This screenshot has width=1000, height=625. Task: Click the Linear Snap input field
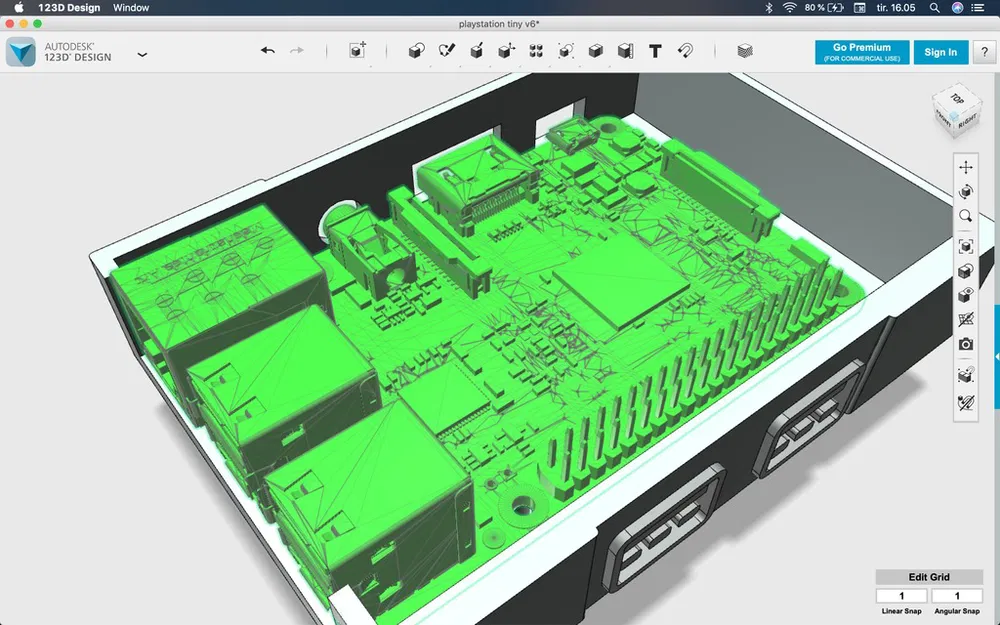tap(902, 594)
